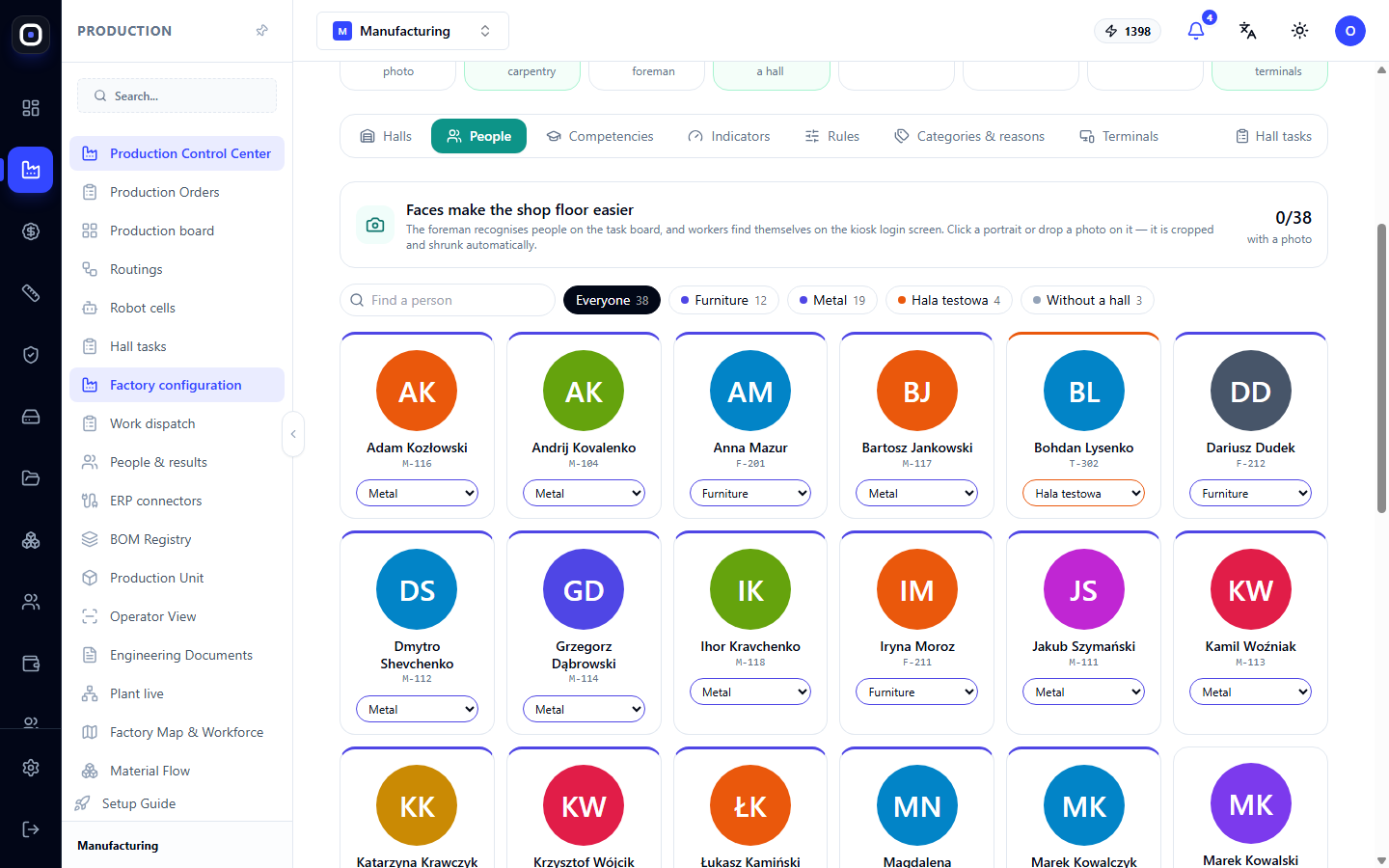The image size is (1389, 868).
Task: Click the shield icon in left rail
Action: 31,355
